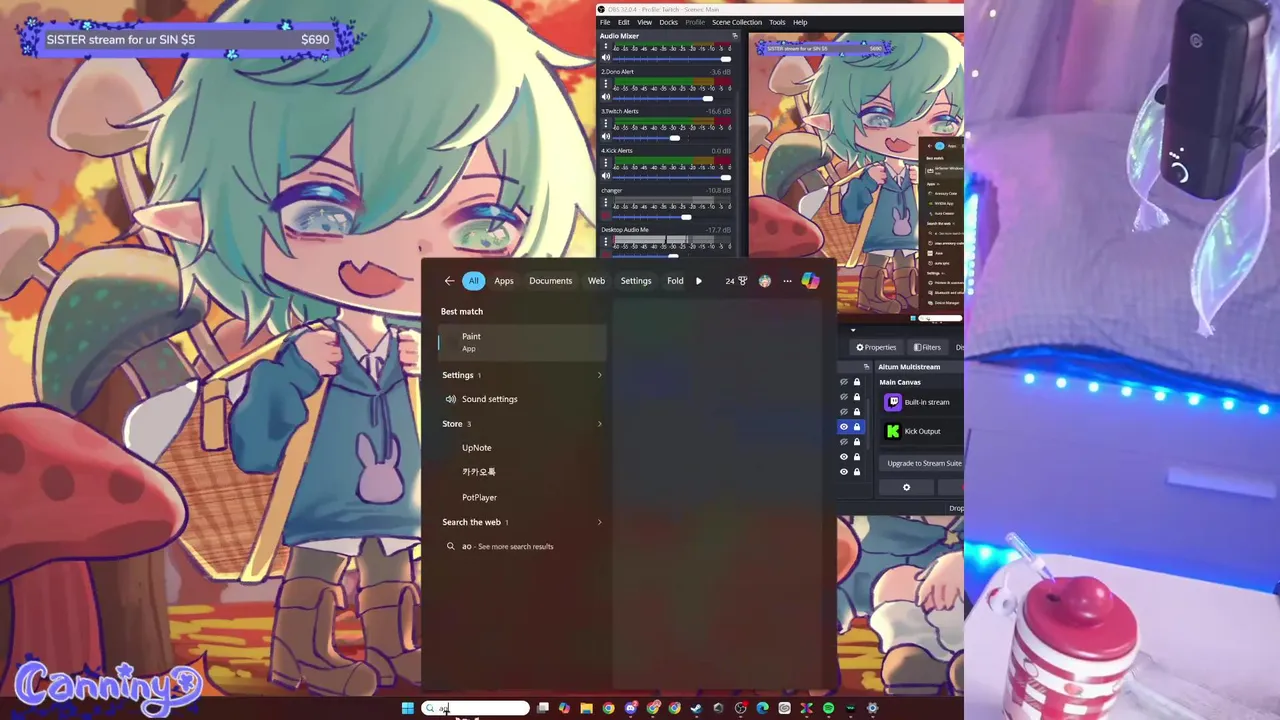Pop out the Sources dock via float icon

(866, 367)
